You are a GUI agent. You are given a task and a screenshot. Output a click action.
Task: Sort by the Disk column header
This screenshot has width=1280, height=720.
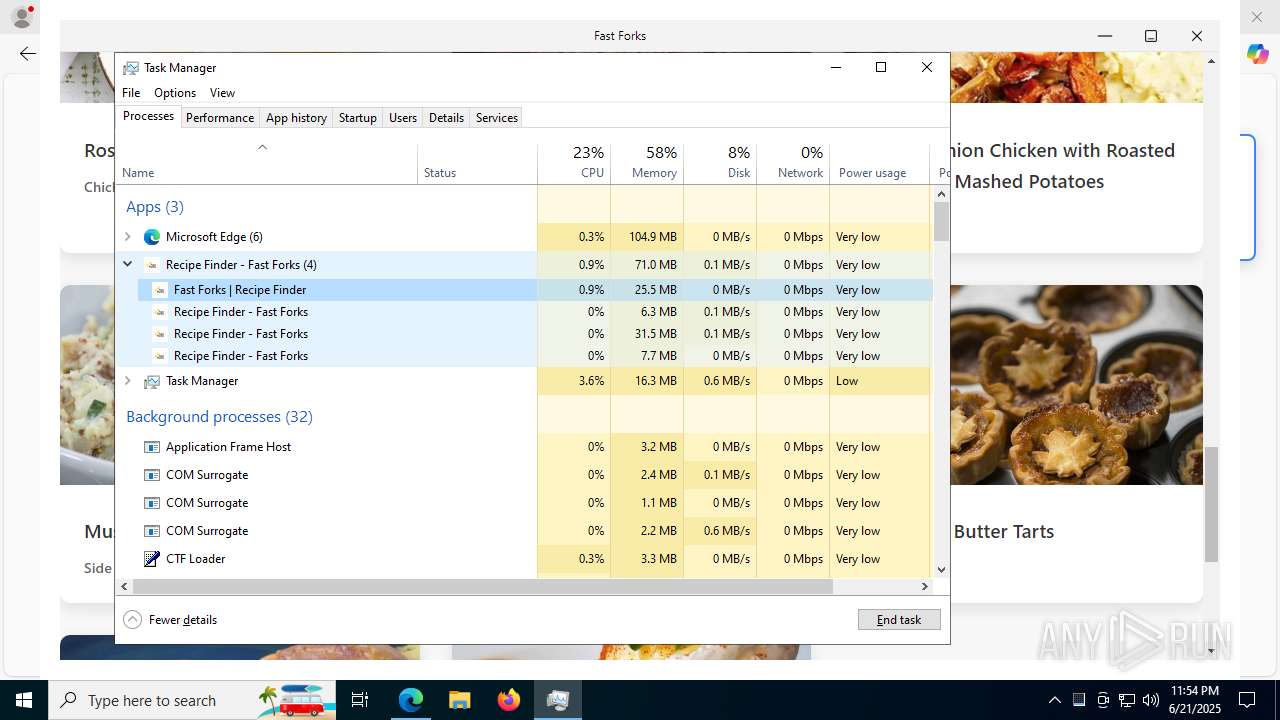click(720, 164)
